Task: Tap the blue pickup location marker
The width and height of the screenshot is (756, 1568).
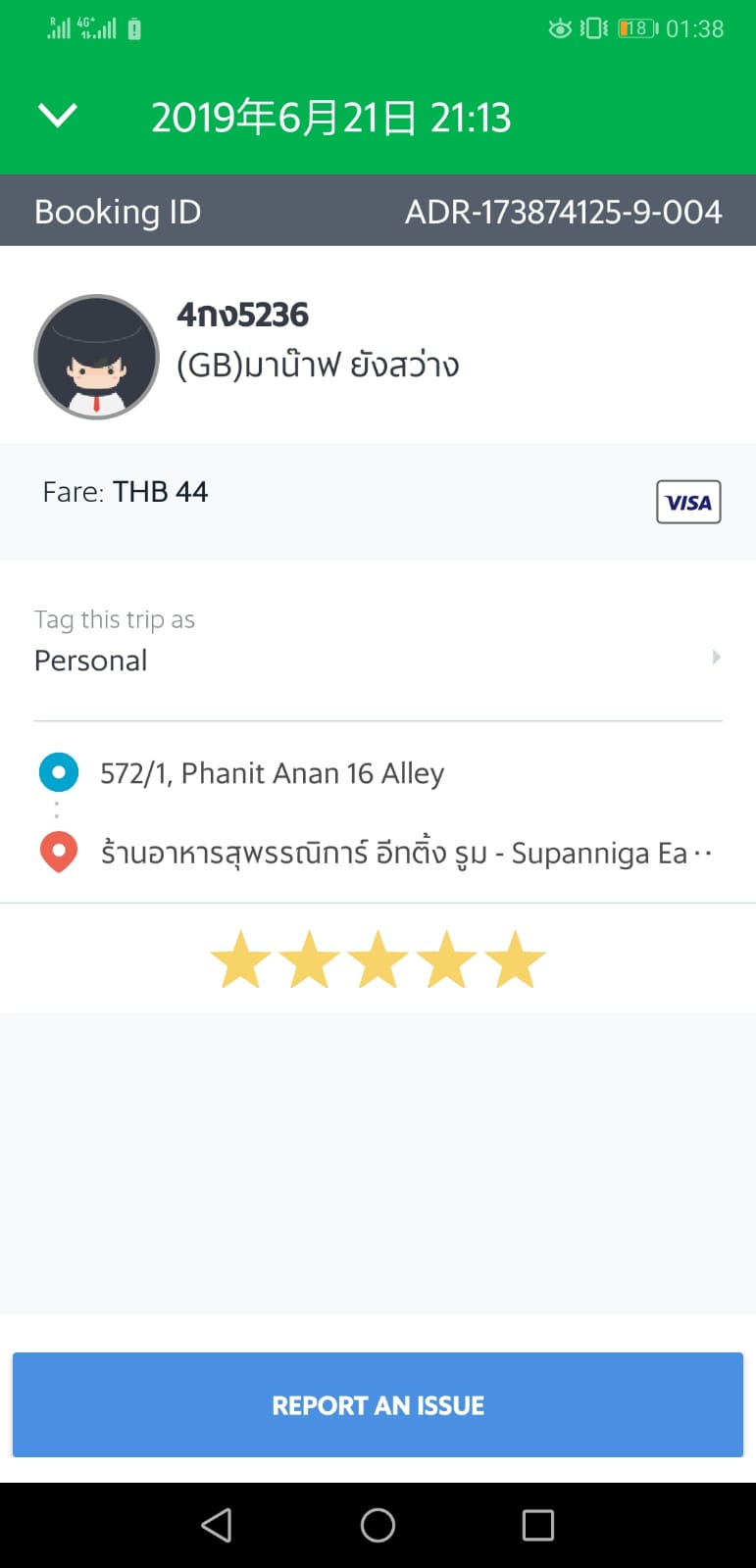Action: (x=59, y=772)
